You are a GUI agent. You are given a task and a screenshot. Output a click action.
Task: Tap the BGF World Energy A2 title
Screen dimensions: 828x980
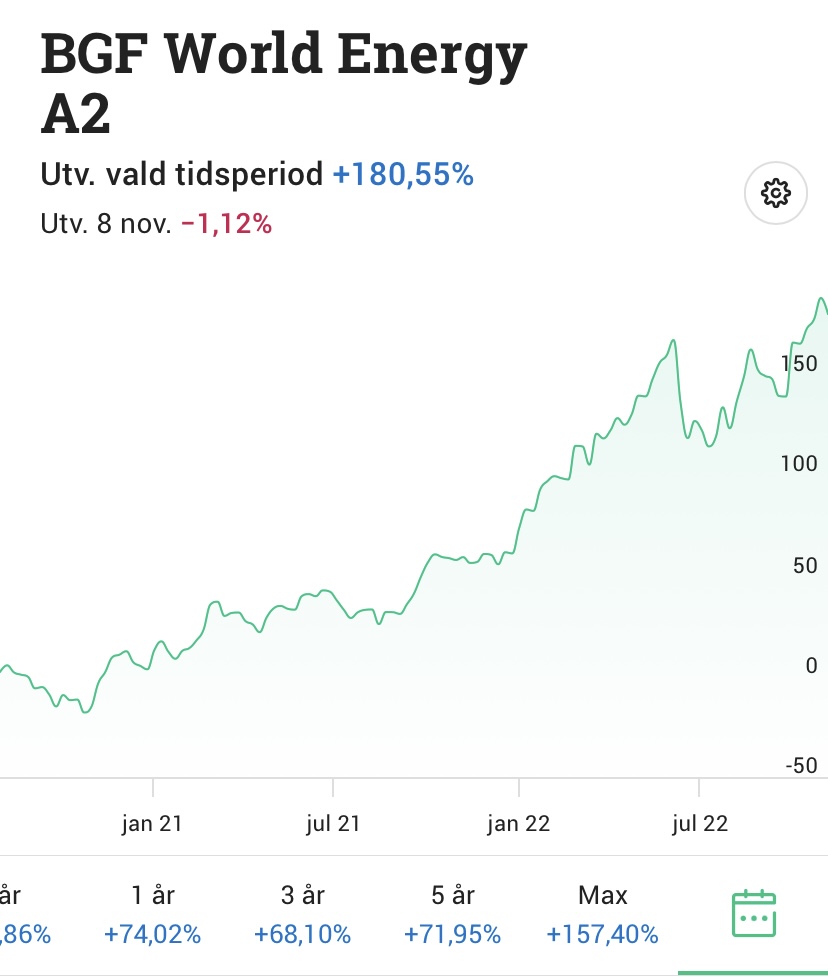[283, 86]
